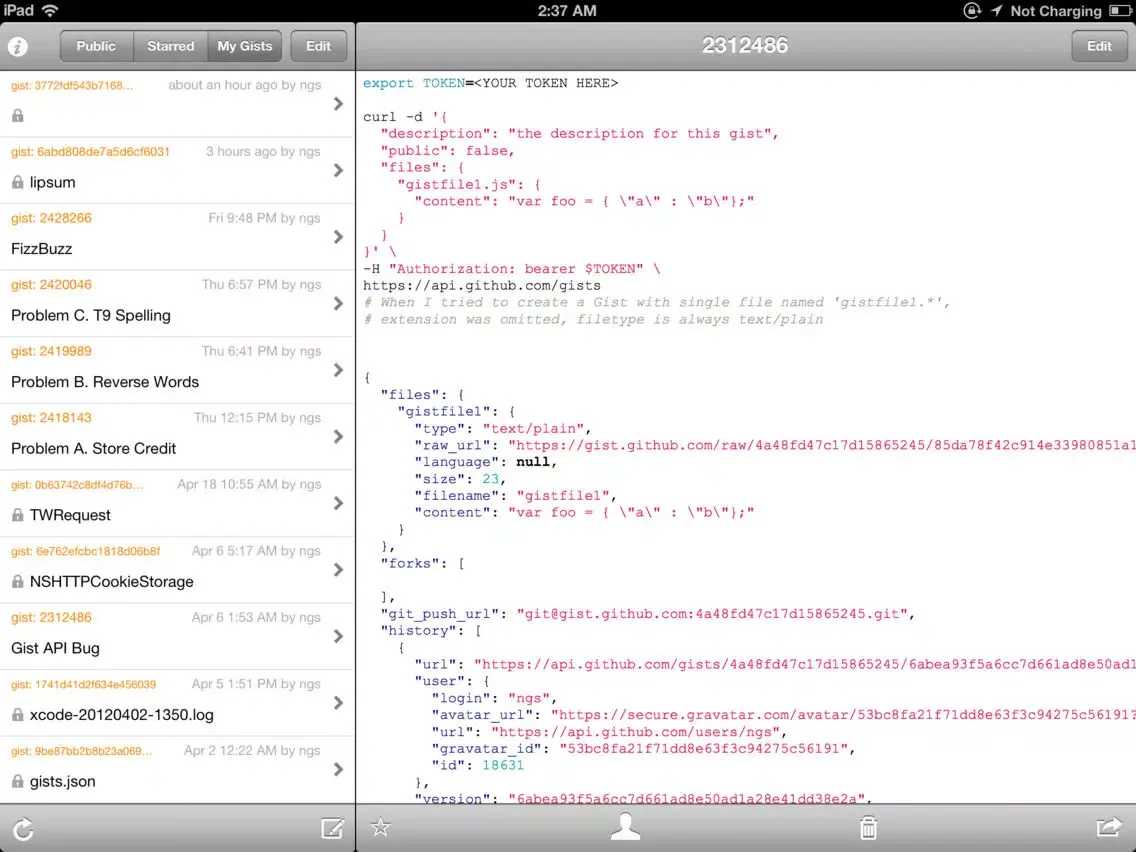Open chevron on the Gist API Bug row
1136x852 pixels.
point(338,638)
